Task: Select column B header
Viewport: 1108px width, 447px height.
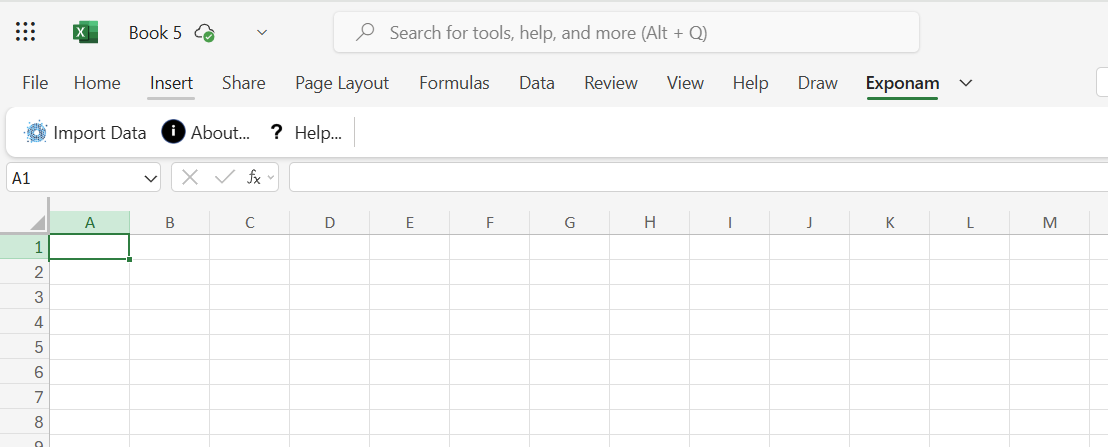Action: [x=170, y=223]
